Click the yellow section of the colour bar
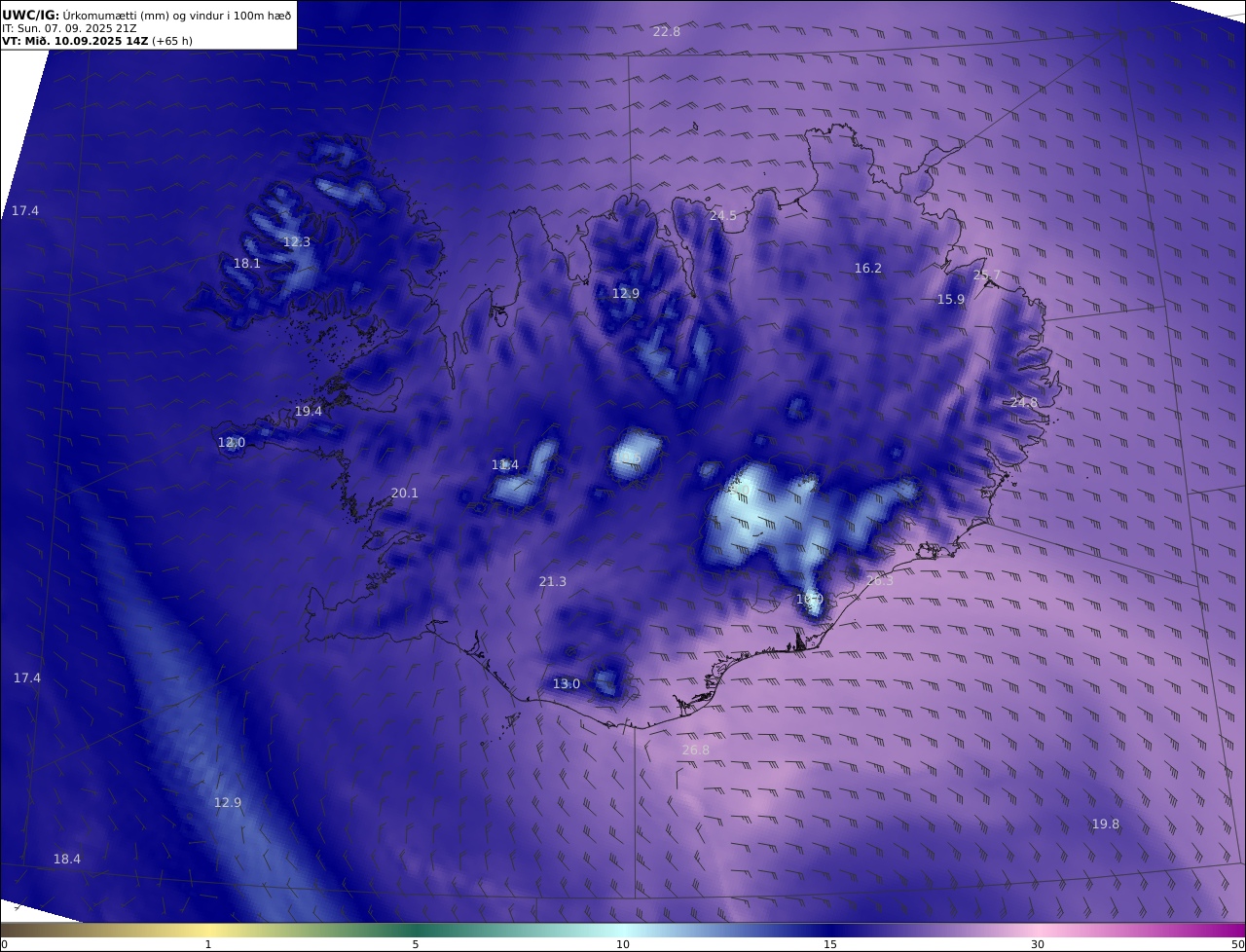 209,931
